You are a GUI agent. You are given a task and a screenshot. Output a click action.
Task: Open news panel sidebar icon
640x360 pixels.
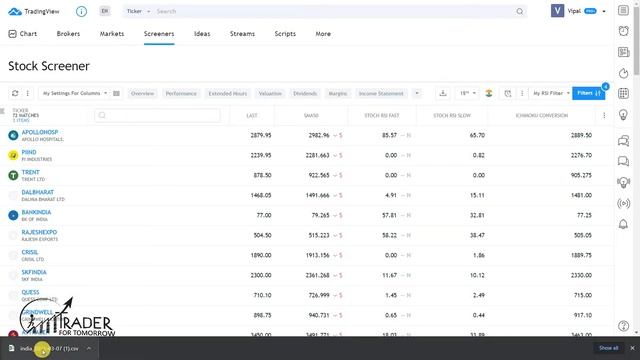point(623,52)
